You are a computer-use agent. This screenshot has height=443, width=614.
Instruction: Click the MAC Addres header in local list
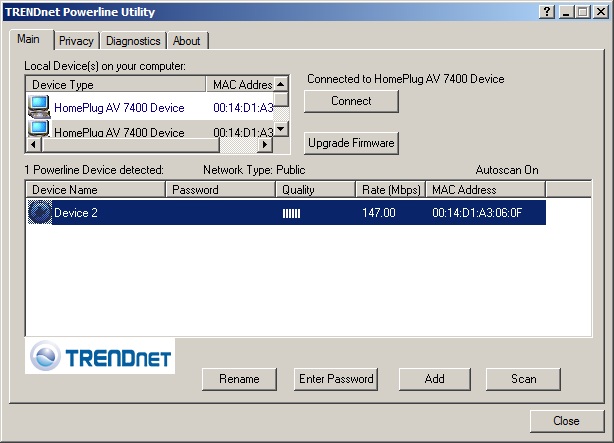click(x=240, y=85)
